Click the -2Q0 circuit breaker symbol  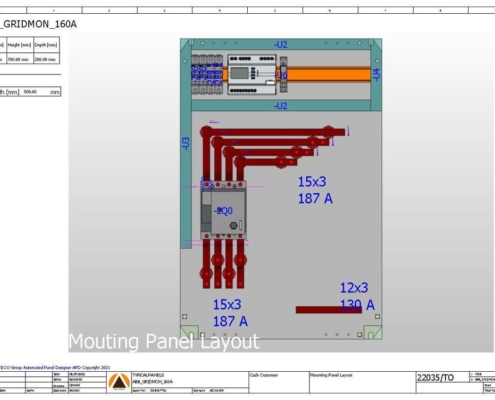[x=224, y=210]
